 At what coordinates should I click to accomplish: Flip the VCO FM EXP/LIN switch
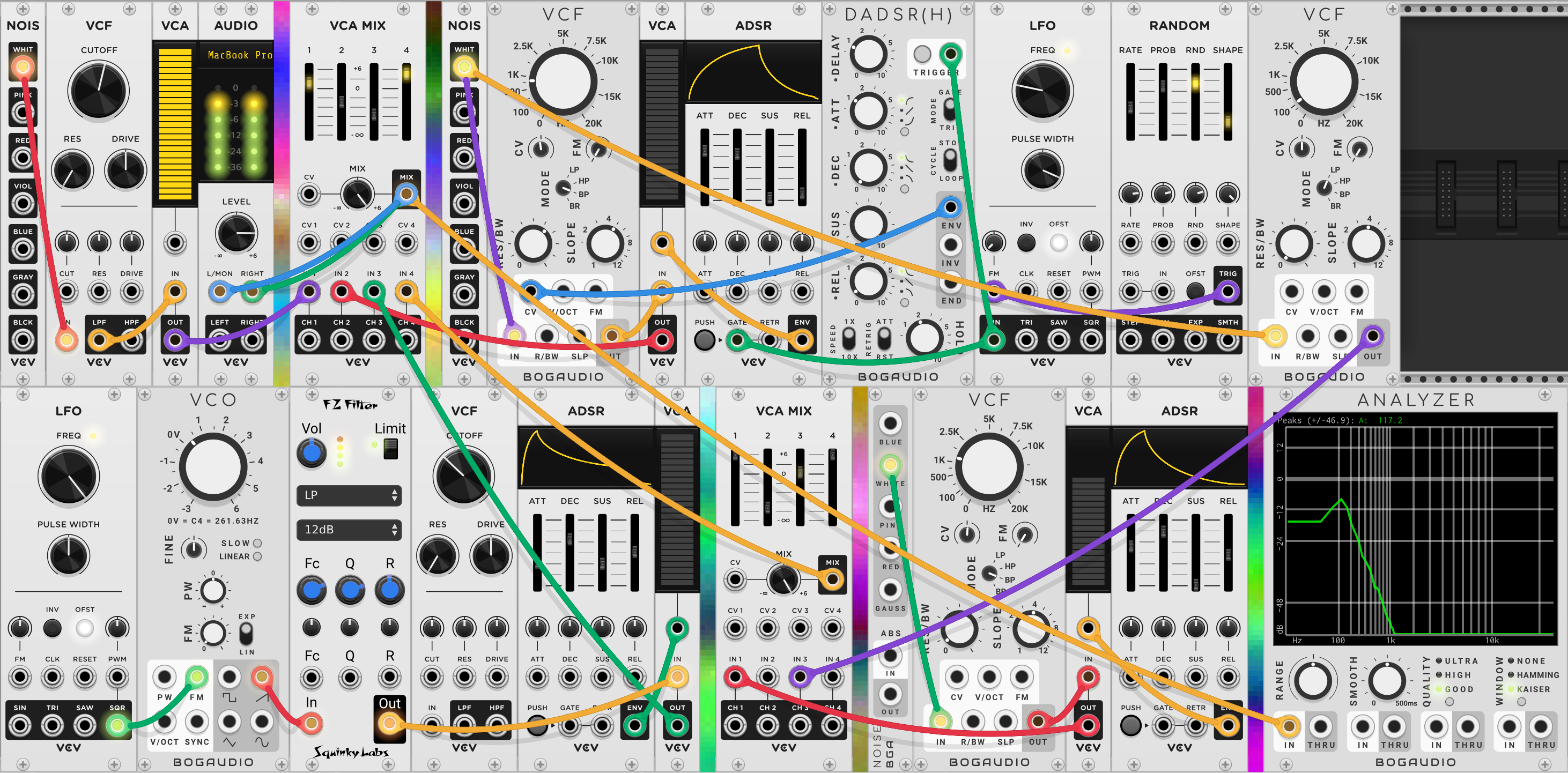[246, 634]
